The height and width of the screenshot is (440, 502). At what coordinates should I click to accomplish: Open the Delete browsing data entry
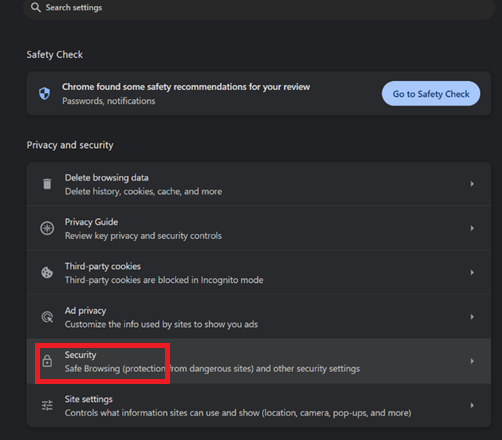pyautogui.click(x=259, y=184)
